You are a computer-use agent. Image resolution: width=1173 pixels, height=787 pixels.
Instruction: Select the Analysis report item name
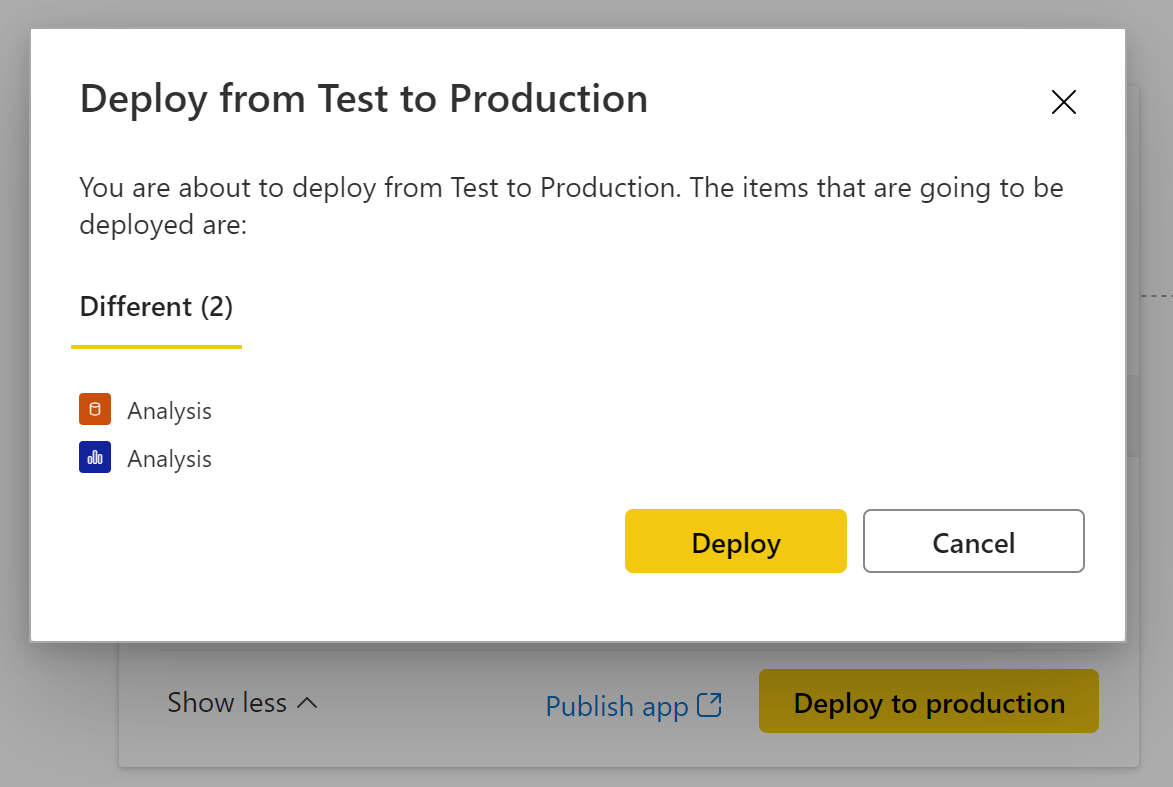(x=169, y=459)
